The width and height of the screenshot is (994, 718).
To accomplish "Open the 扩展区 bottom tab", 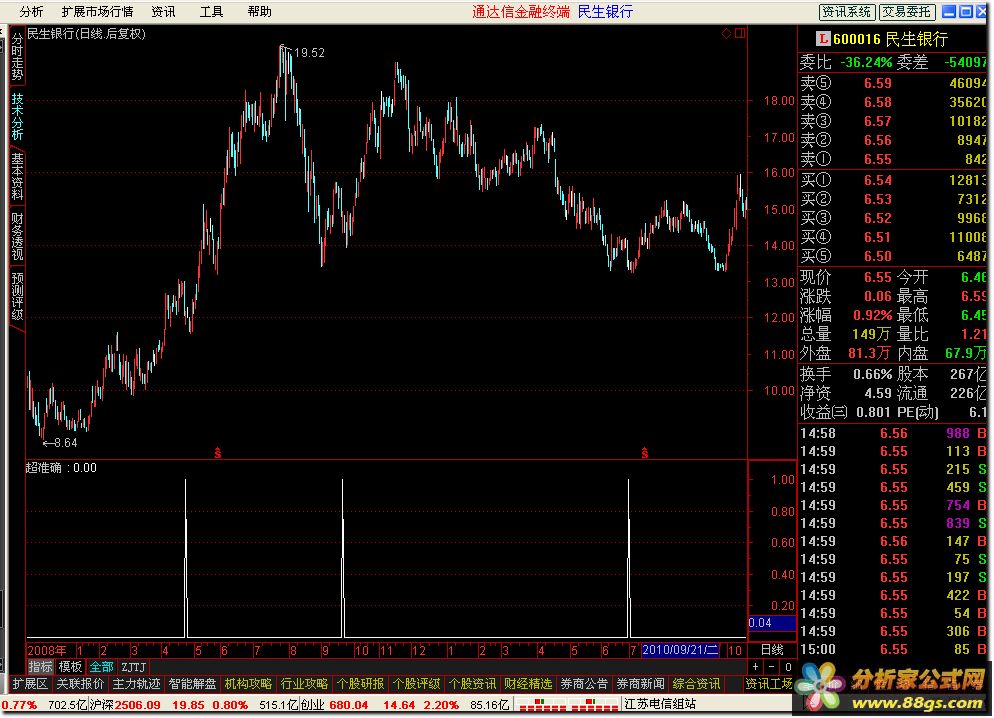I will 30,684.
